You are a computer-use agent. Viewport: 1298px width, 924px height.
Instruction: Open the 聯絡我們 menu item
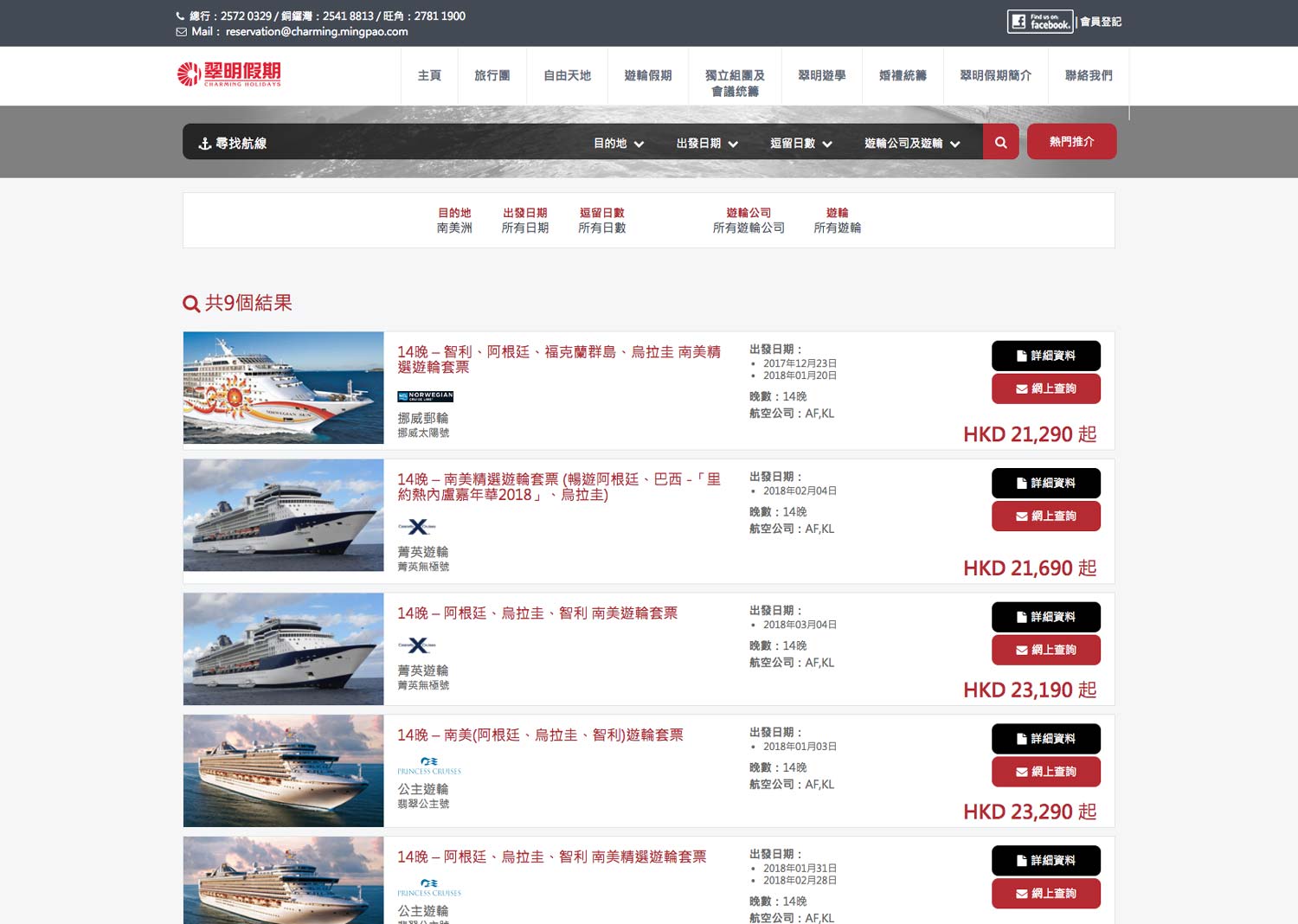pyautogui.click(x=1089, y=76)
